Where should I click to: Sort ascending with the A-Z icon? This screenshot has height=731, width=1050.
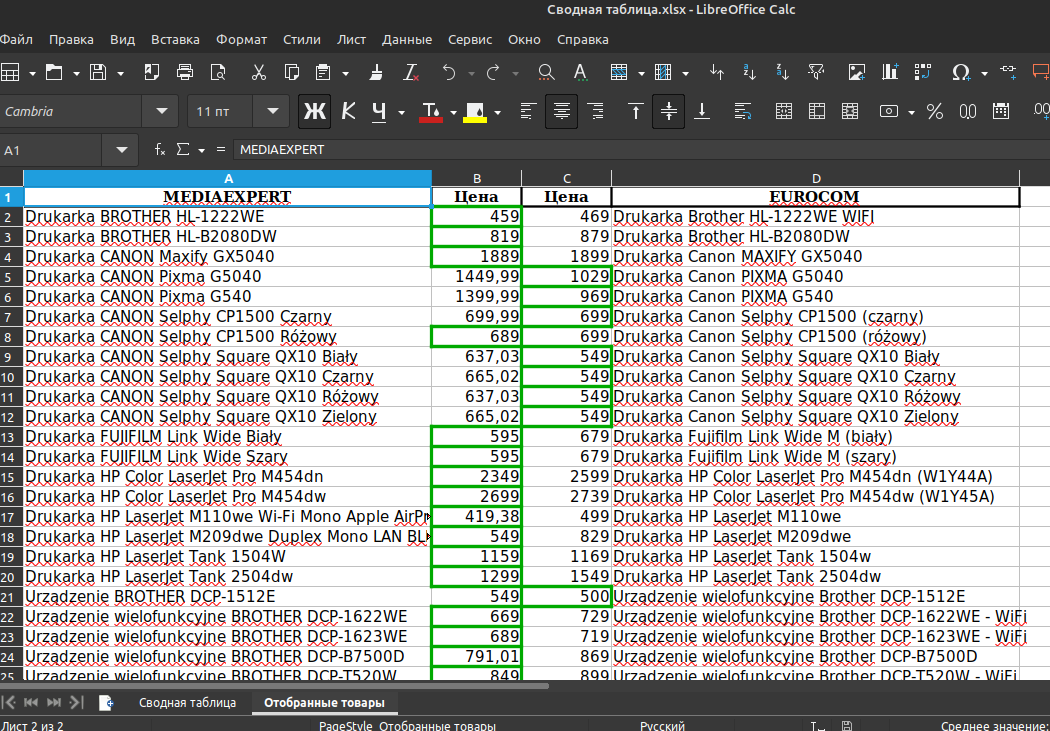(x=749, y=72)
